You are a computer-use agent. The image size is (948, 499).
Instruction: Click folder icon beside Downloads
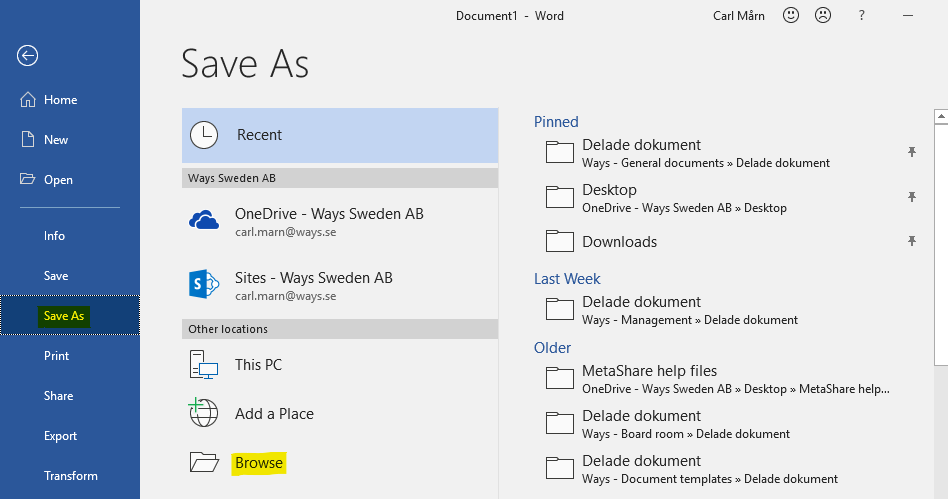(560, 241)
